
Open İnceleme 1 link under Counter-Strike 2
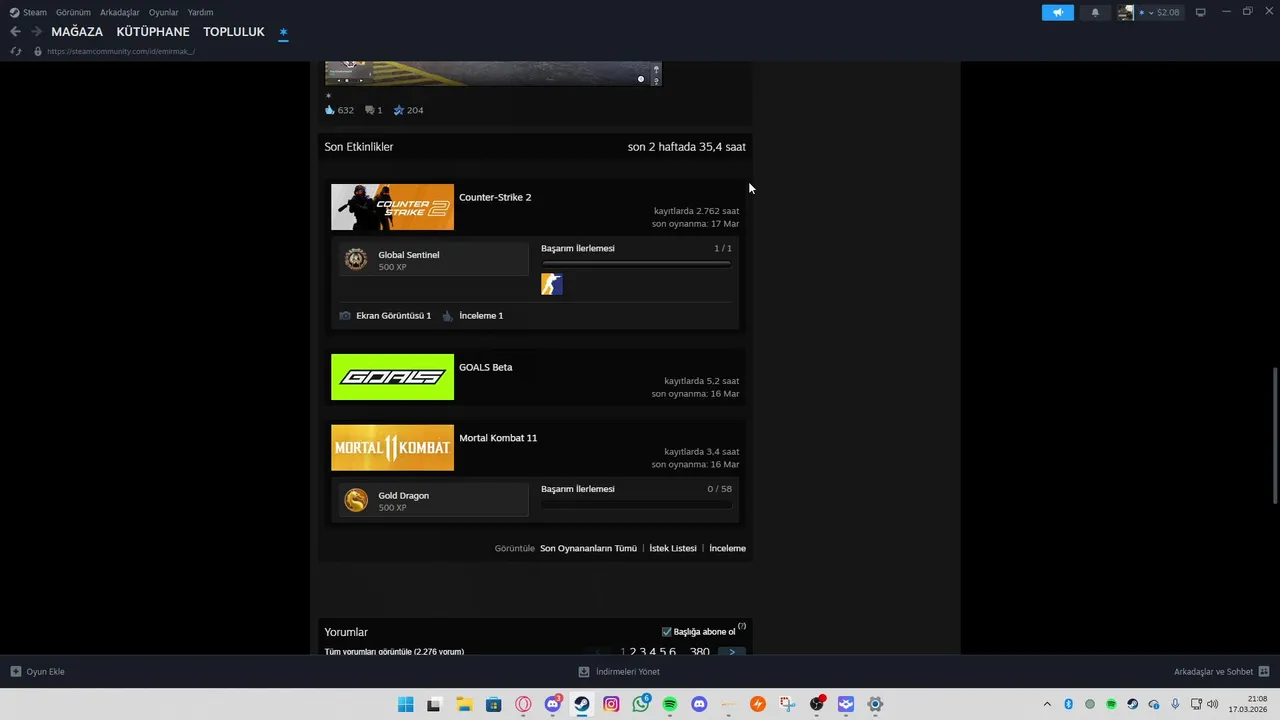pyautogui.click(x=481, y=315)
